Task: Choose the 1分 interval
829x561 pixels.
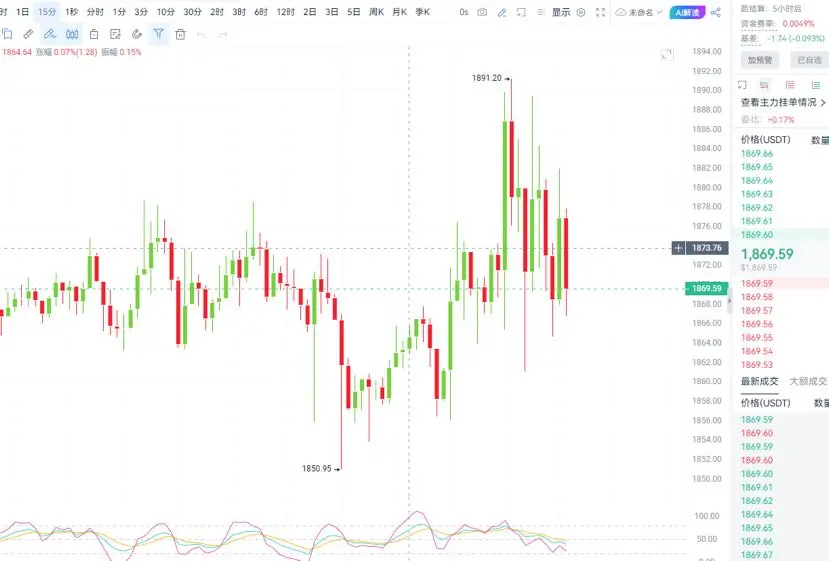Action: coord(119,12)
